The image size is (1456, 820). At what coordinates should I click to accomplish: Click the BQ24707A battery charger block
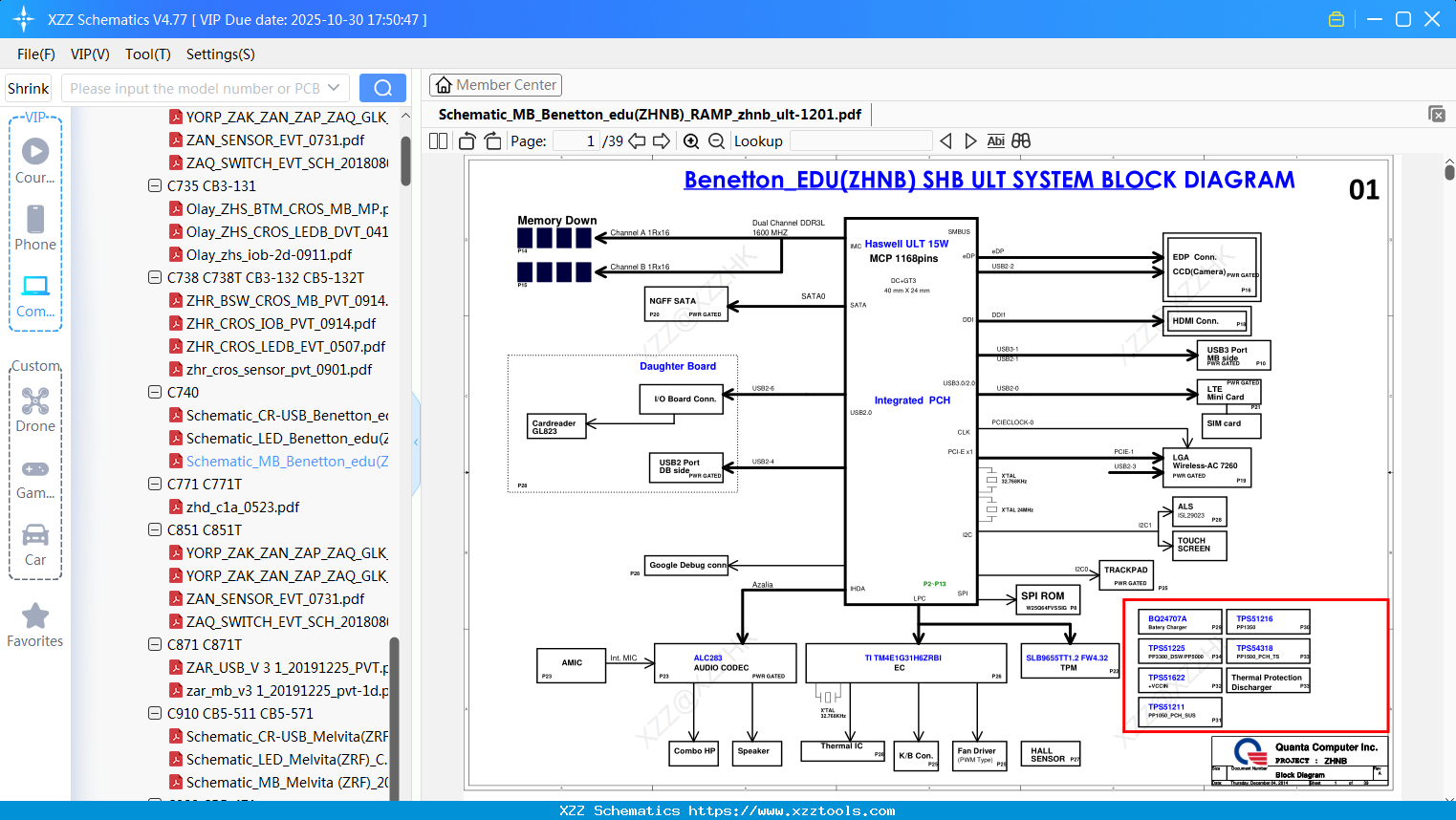[x=1182, y=621]
